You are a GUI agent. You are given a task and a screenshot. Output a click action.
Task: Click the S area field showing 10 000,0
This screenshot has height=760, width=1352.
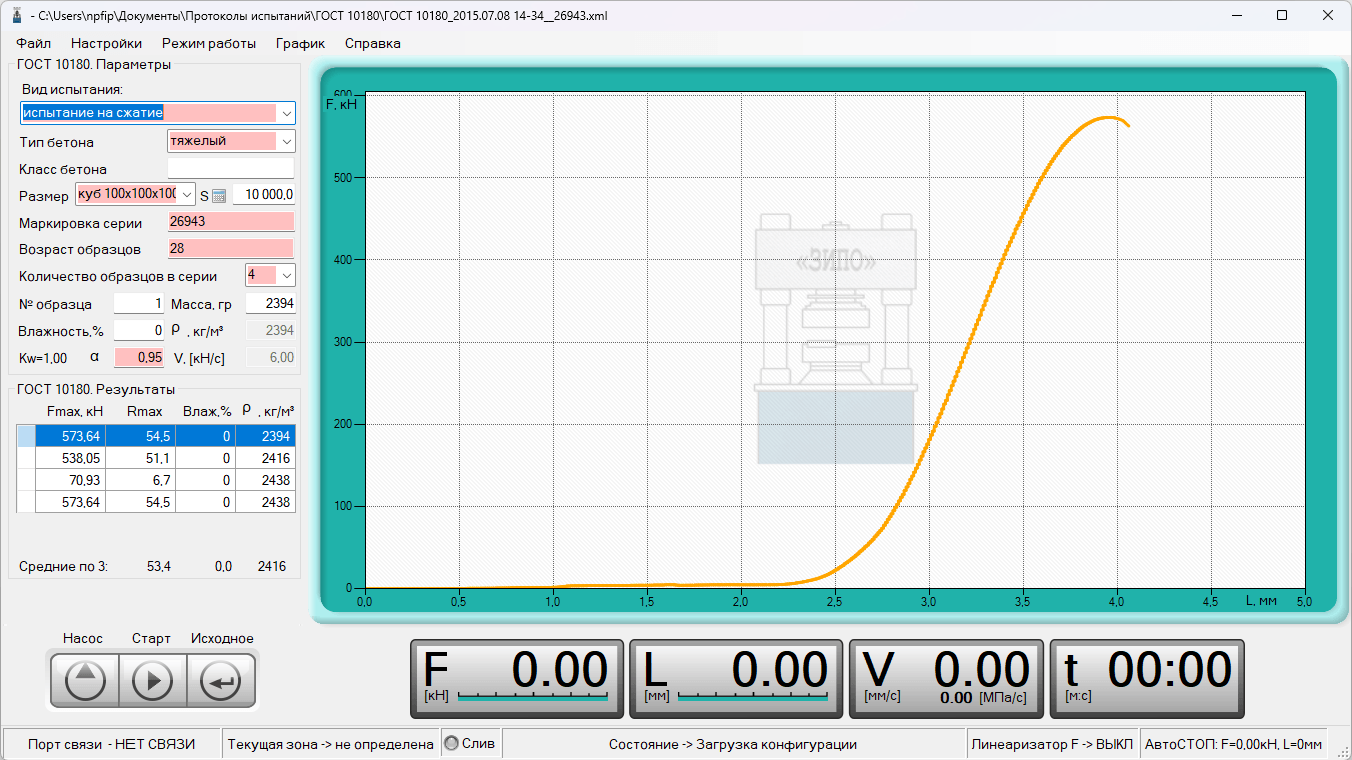264,195
